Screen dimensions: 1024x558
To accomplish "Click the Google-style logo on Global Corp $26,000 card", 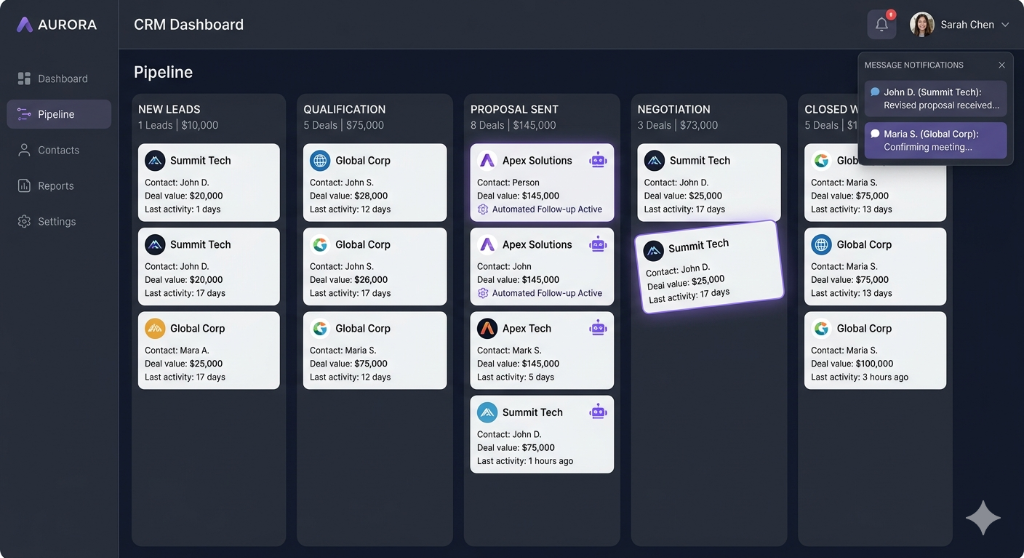I will click(x=320, y=244).
